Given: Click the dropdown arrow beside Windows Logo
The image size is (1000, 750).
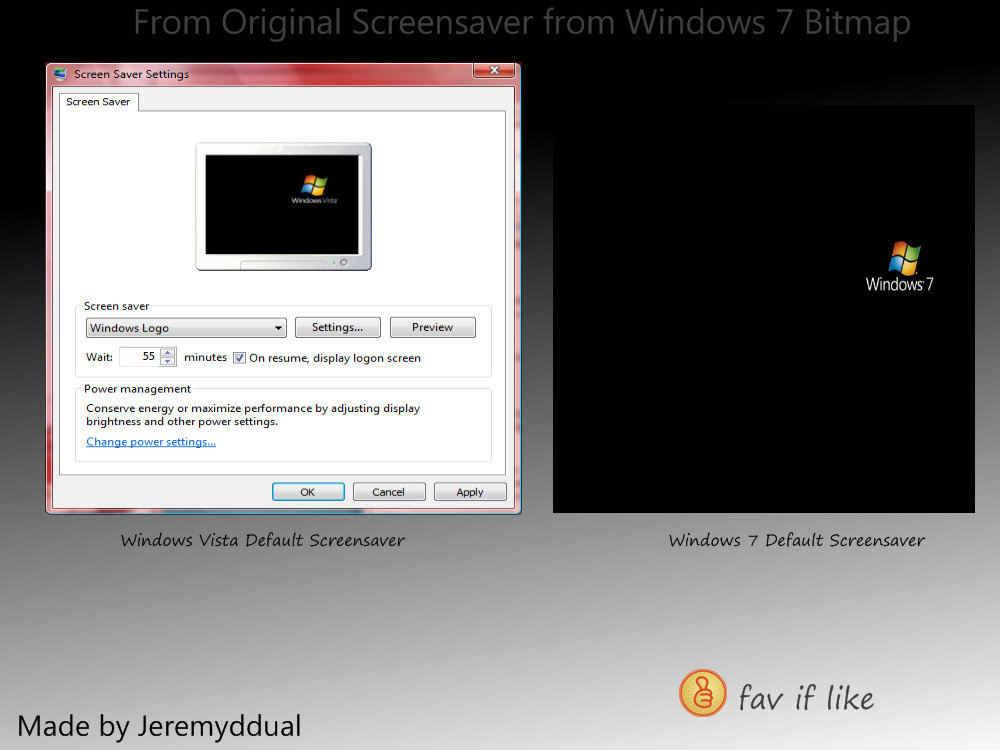Looking at the screenshot, I should 278,327.
